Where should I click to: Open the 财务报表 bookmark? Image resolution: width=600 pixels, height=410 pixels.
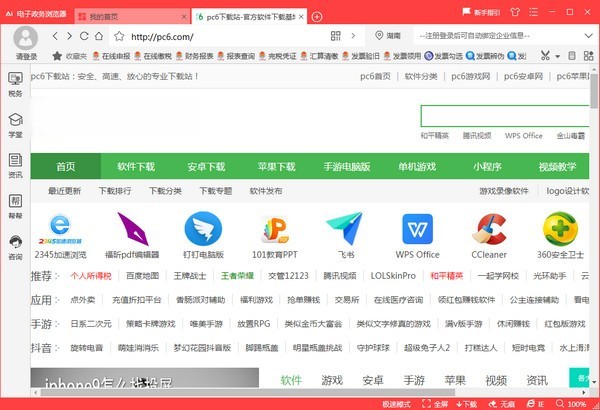194,56
